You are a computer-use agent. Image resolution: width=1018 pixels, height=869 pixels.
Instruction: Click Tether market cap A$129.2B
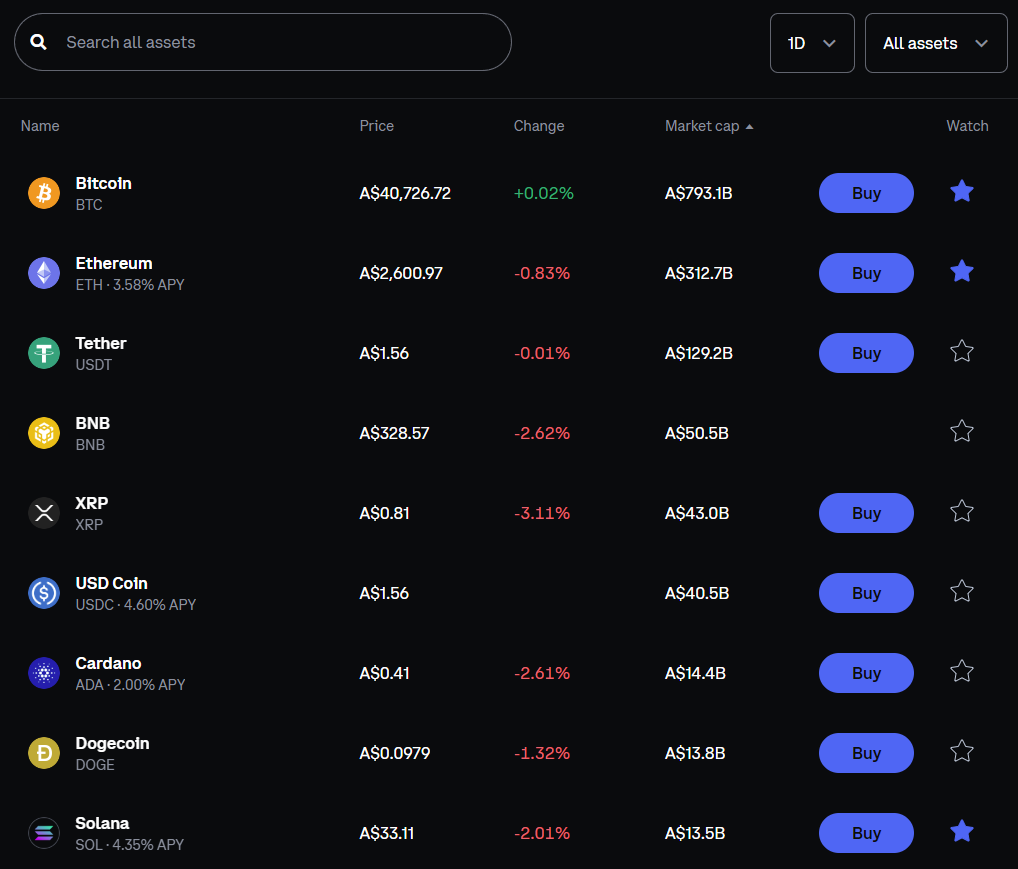(699, 353)
